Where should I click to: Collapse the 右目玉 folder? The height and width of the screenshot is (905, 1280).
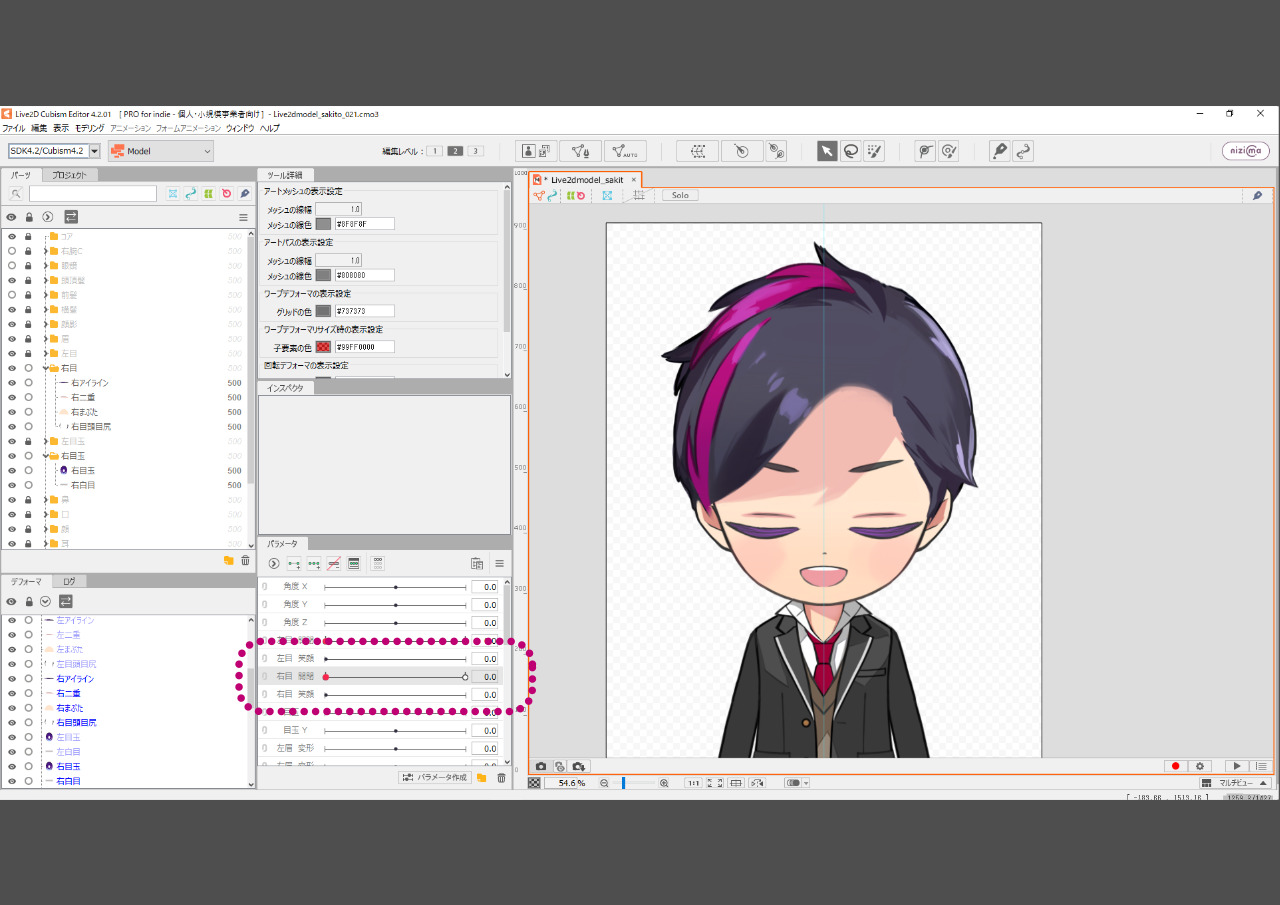(x=46, y=456)
